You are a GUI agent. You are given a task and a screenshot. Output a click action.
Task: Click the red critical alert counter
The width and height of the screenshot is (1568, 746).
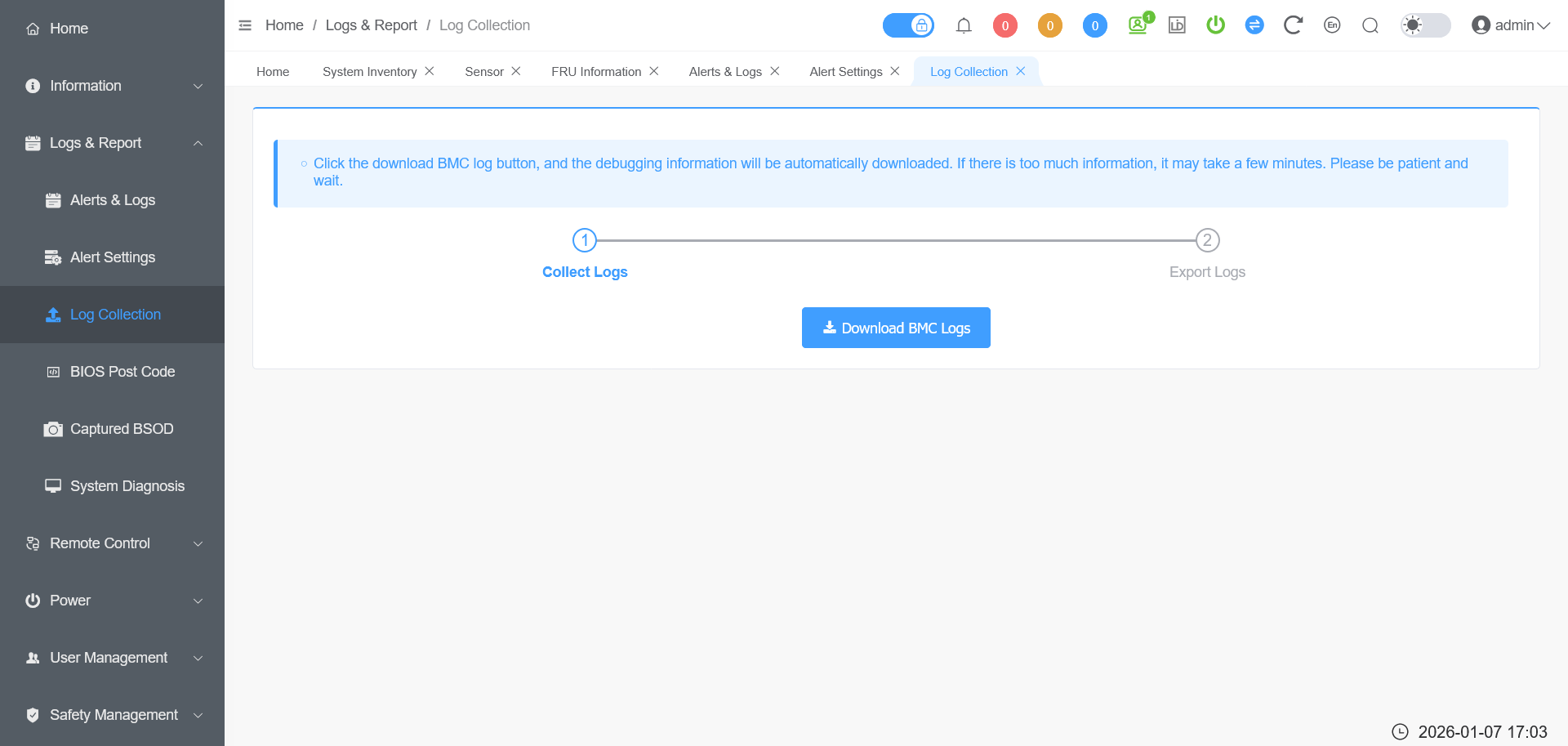point(1004,25)
